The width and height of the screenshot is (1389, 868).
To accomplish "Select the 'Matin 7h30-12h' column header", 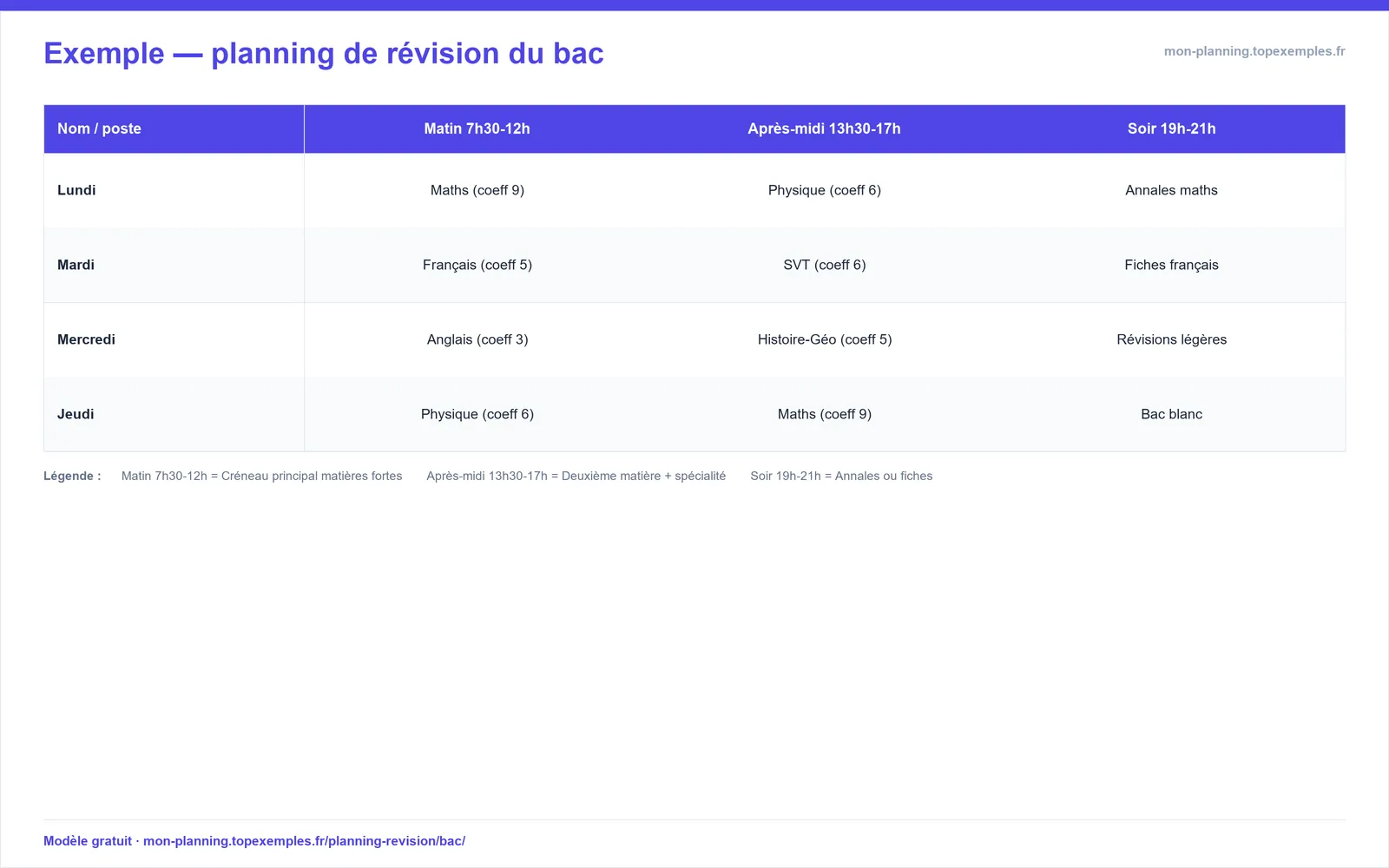I will click(477, 128).
